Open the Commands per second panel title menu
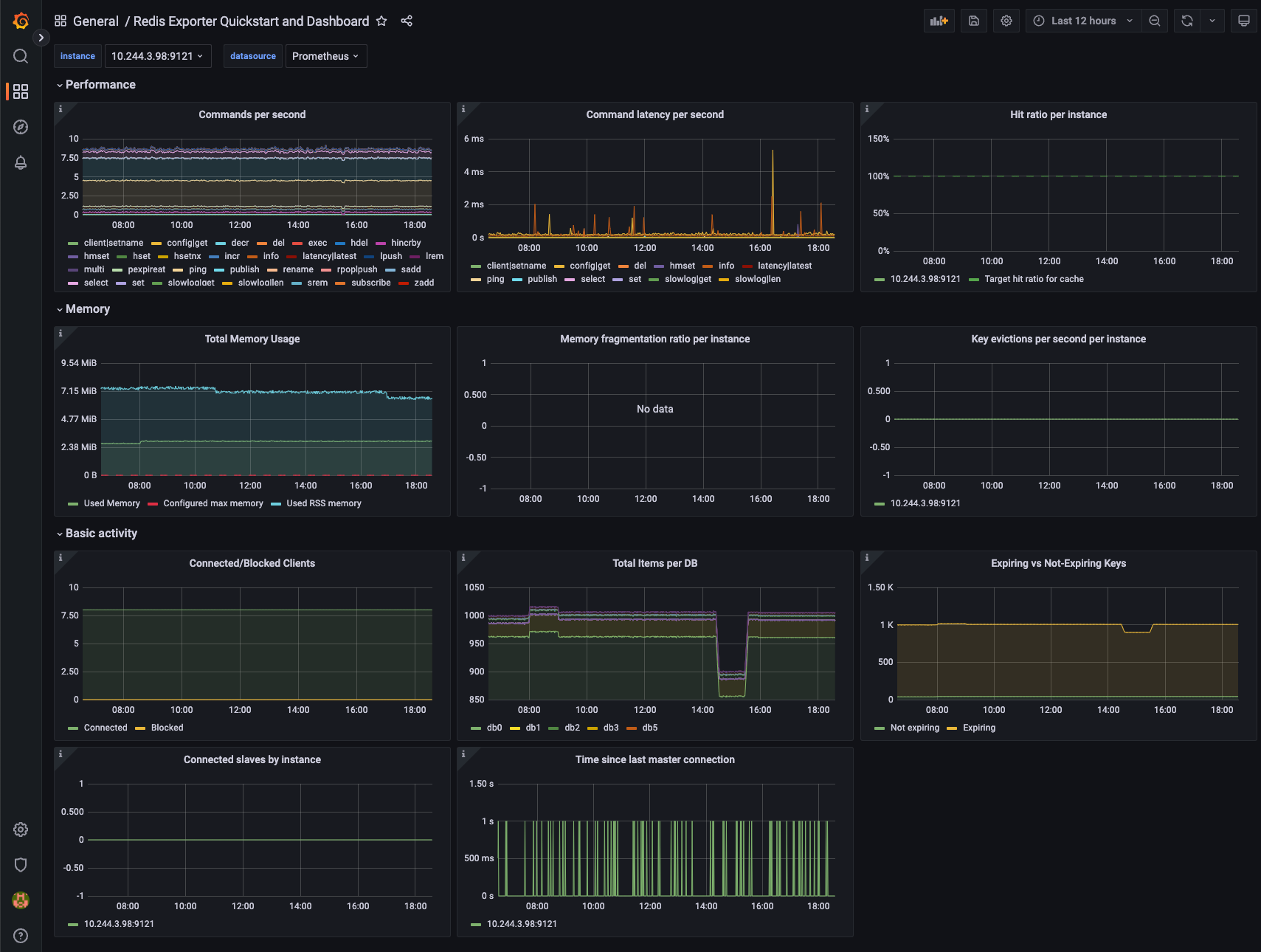The width and height of the screenshot is (1261, 952). pos(252,114)
